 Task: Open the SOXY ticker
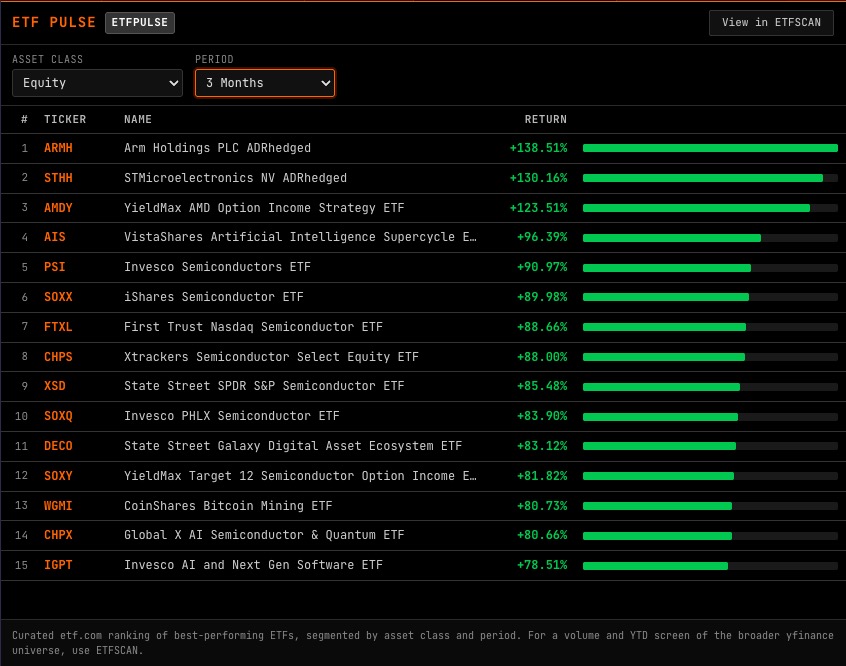tap(58, 476)
